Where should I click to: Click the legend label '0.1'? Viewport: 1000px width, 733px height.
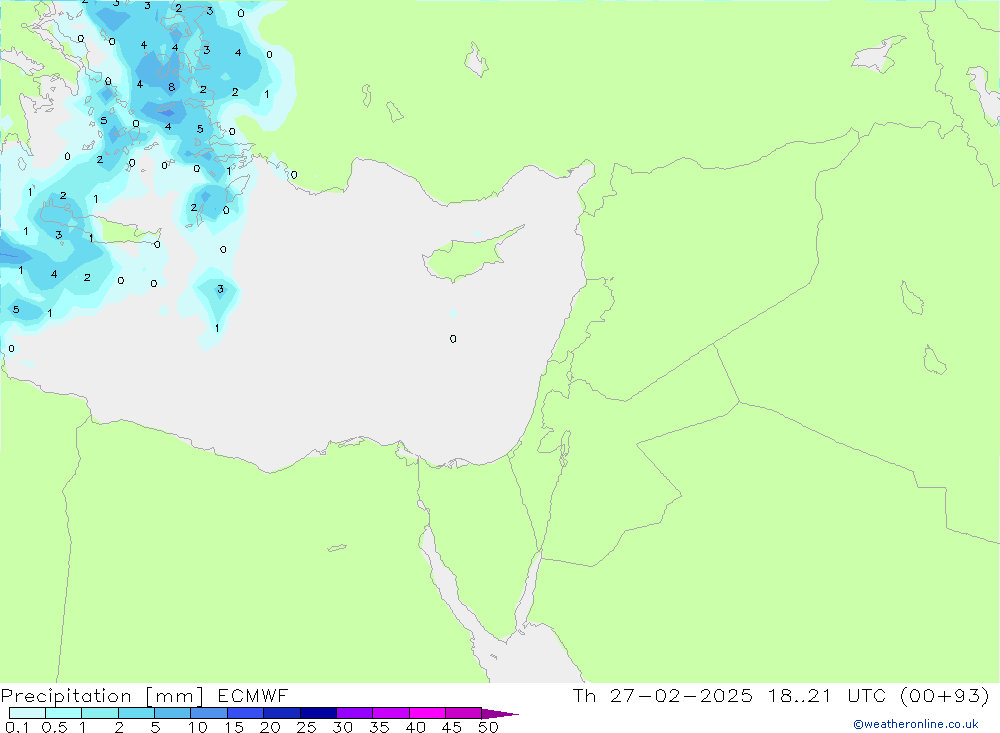[17, 727]
